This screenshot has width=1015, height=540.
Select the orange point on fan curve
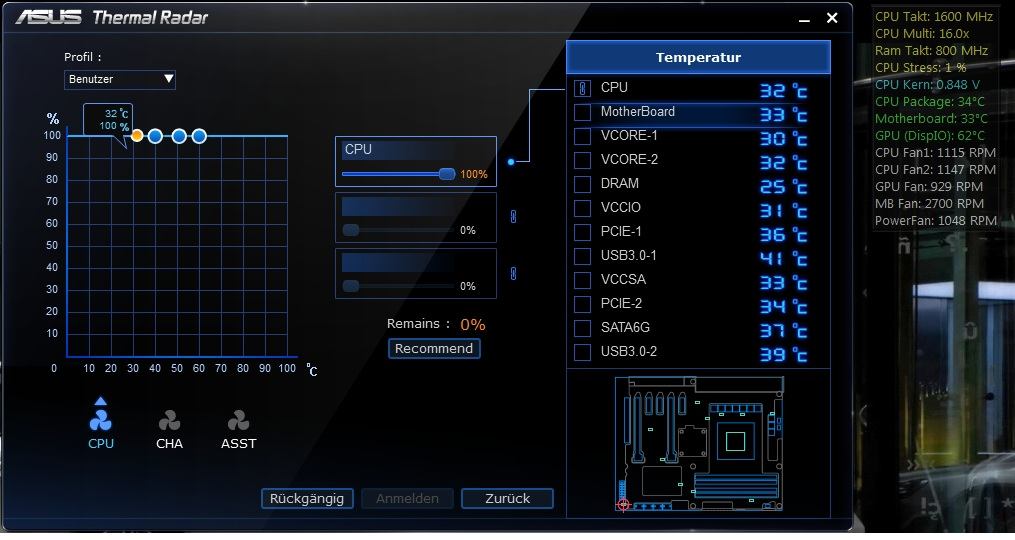(137, 135)
